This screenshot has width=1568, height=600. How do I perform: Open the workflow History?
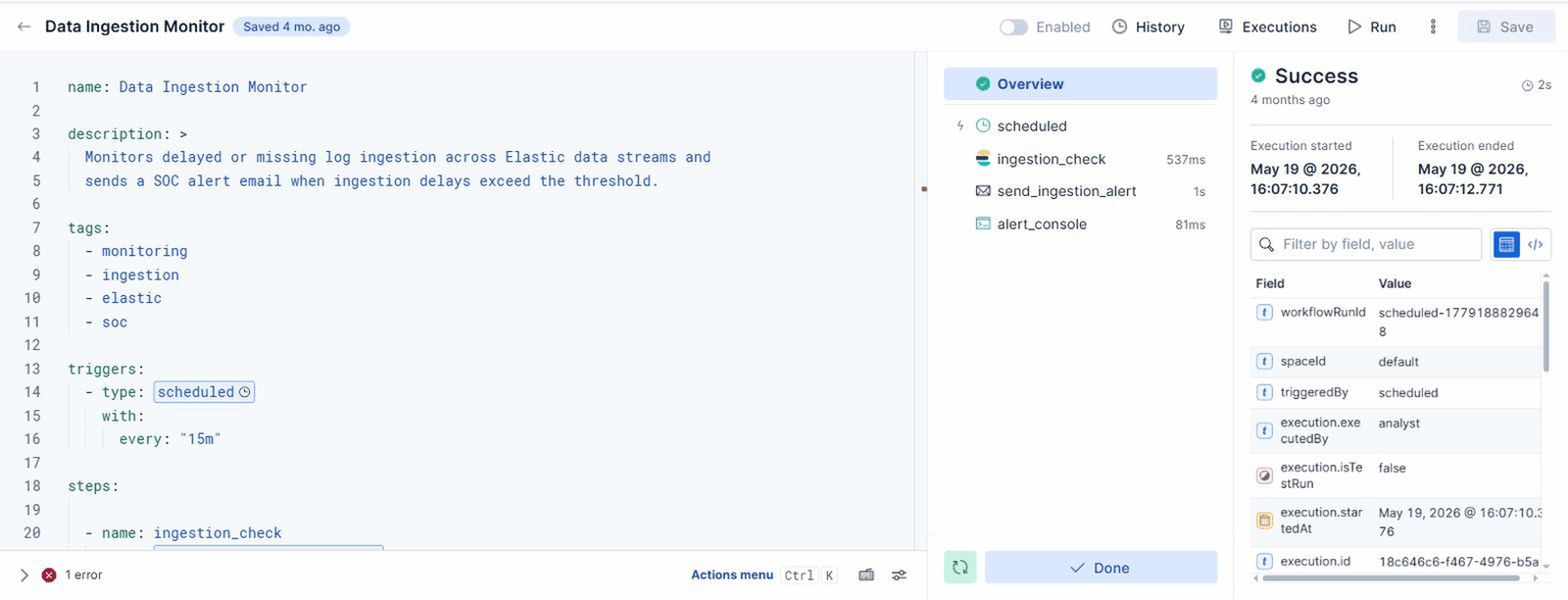pos(1149,27)
